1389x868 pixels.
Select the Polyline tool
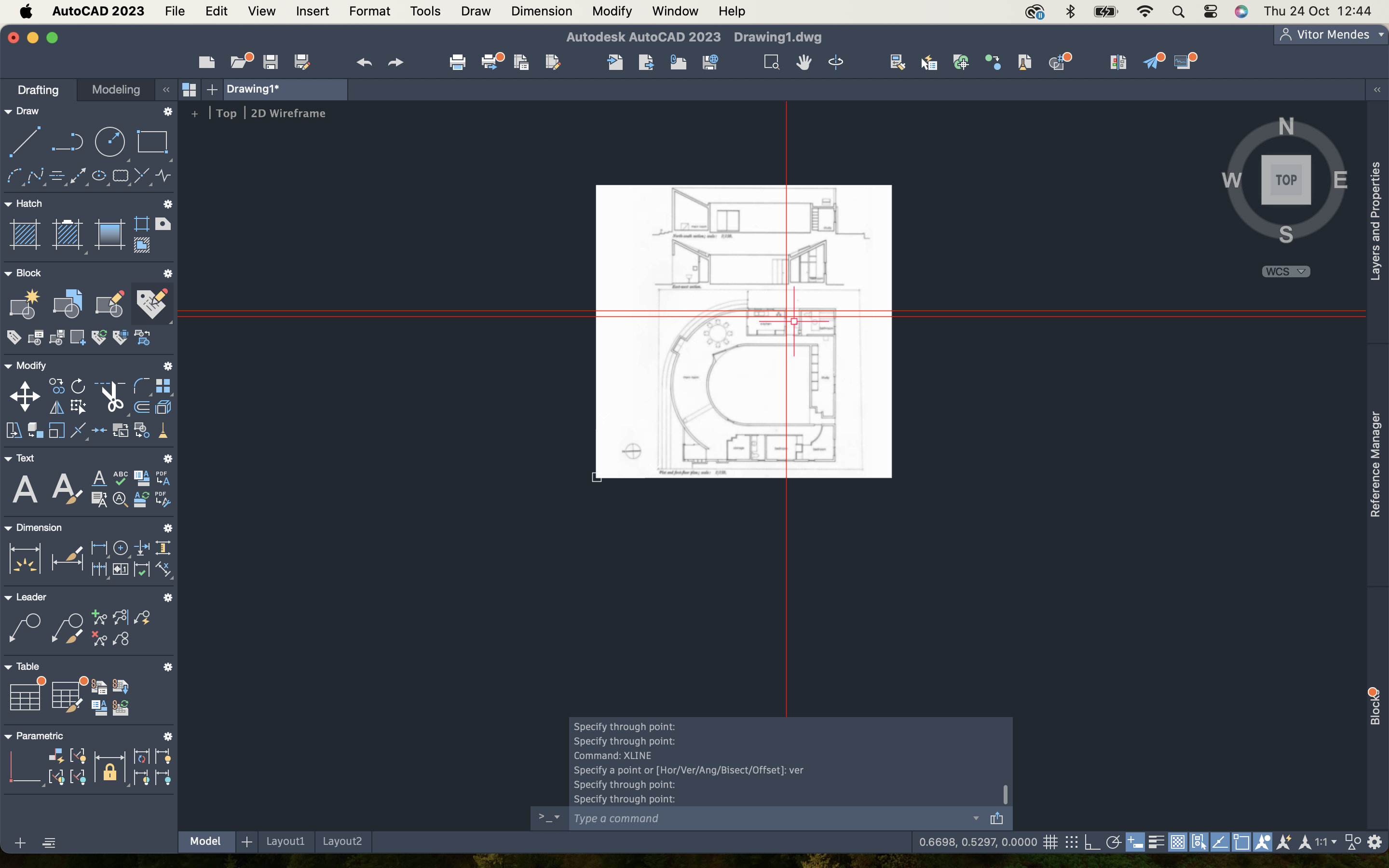pyautogui.click(x=67, y=141)
